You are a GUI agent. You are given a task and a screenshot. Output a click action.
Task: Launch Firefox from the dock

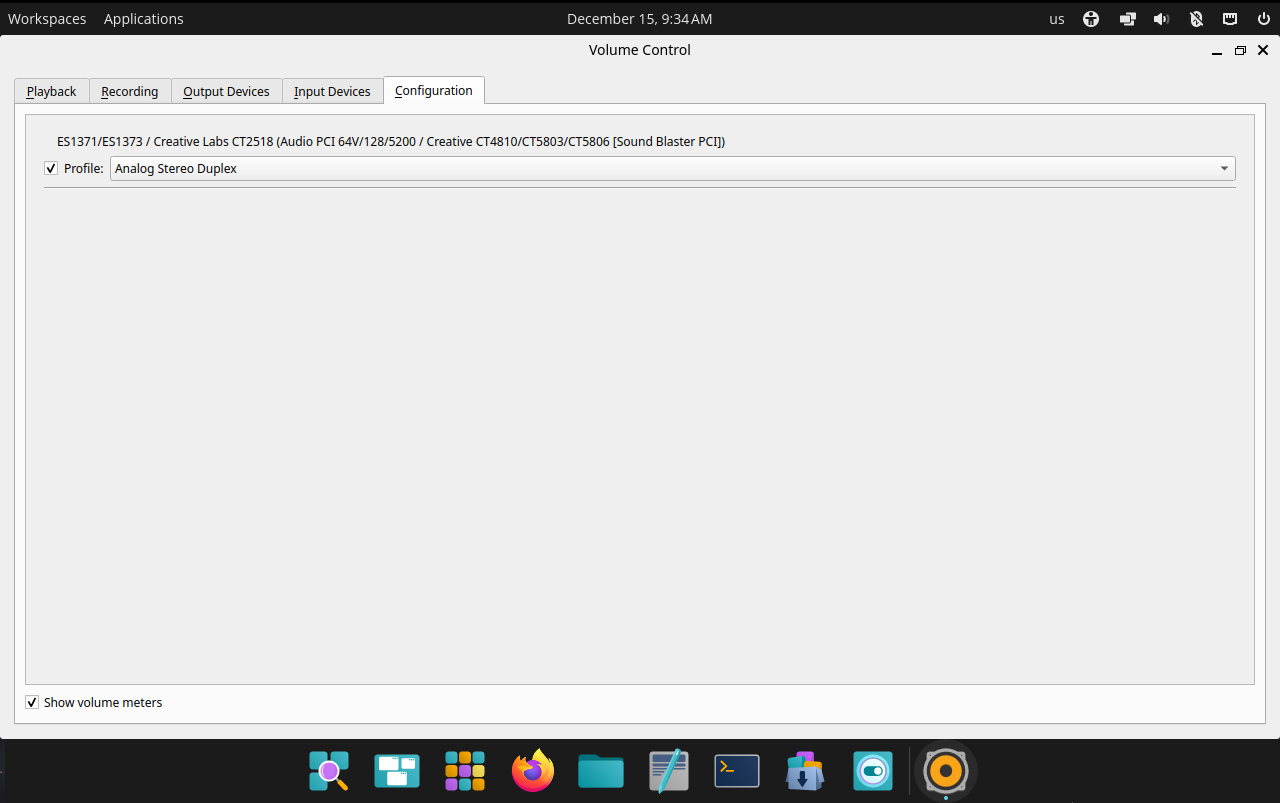coord(533,770)
